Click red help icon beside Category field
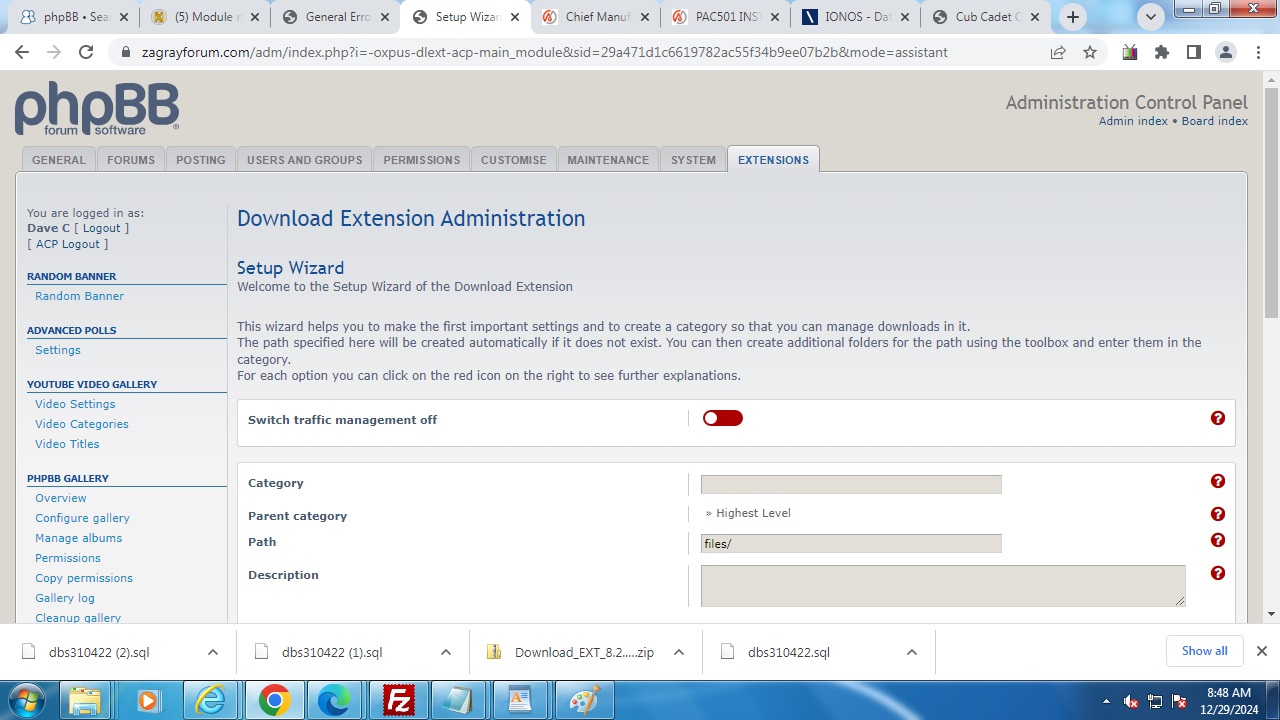Screen dimensions: 1280x720 (1217, 481)
